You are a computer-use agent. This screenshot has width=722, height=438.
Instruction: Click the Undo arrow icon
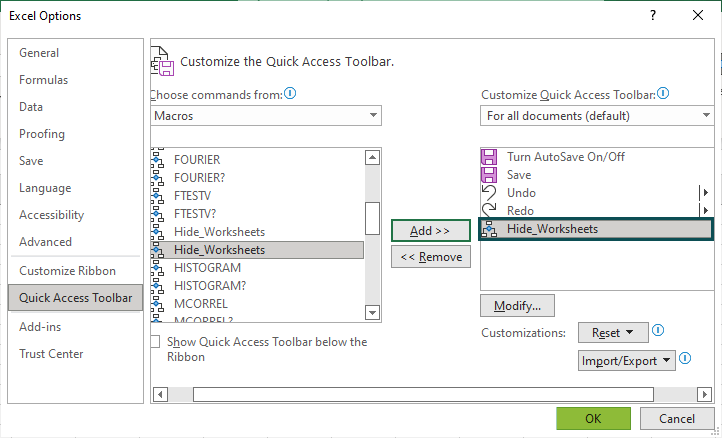pos(489,193)
